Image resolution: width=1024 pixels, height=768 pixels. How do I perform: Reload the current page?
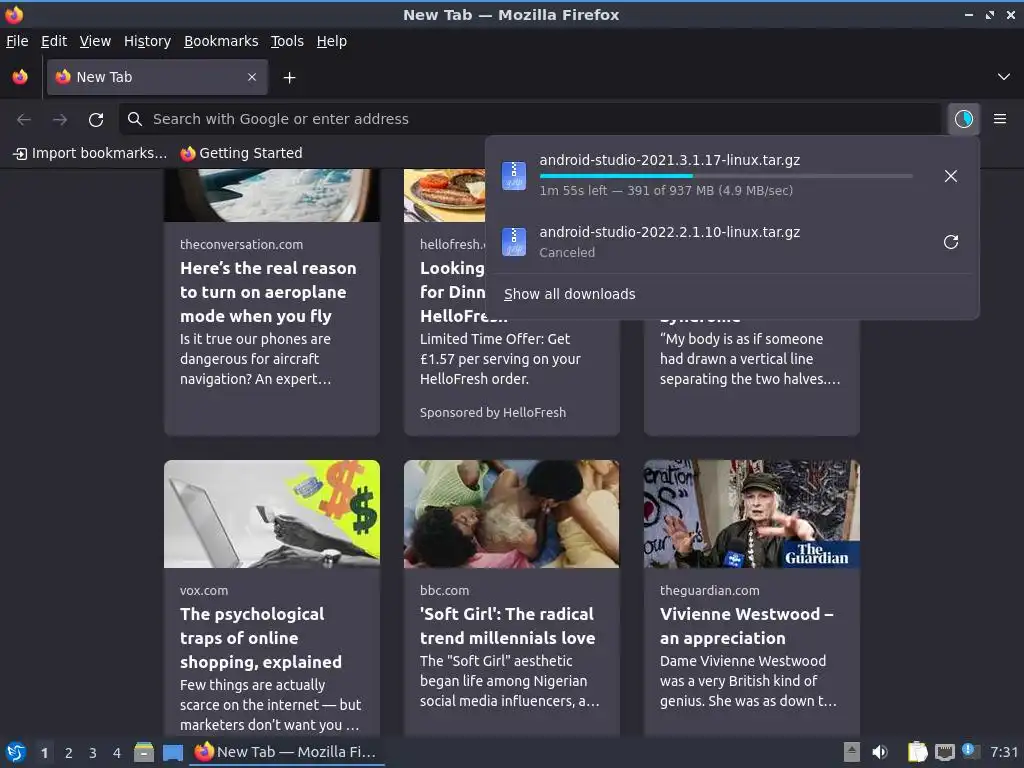coord(96,119)
